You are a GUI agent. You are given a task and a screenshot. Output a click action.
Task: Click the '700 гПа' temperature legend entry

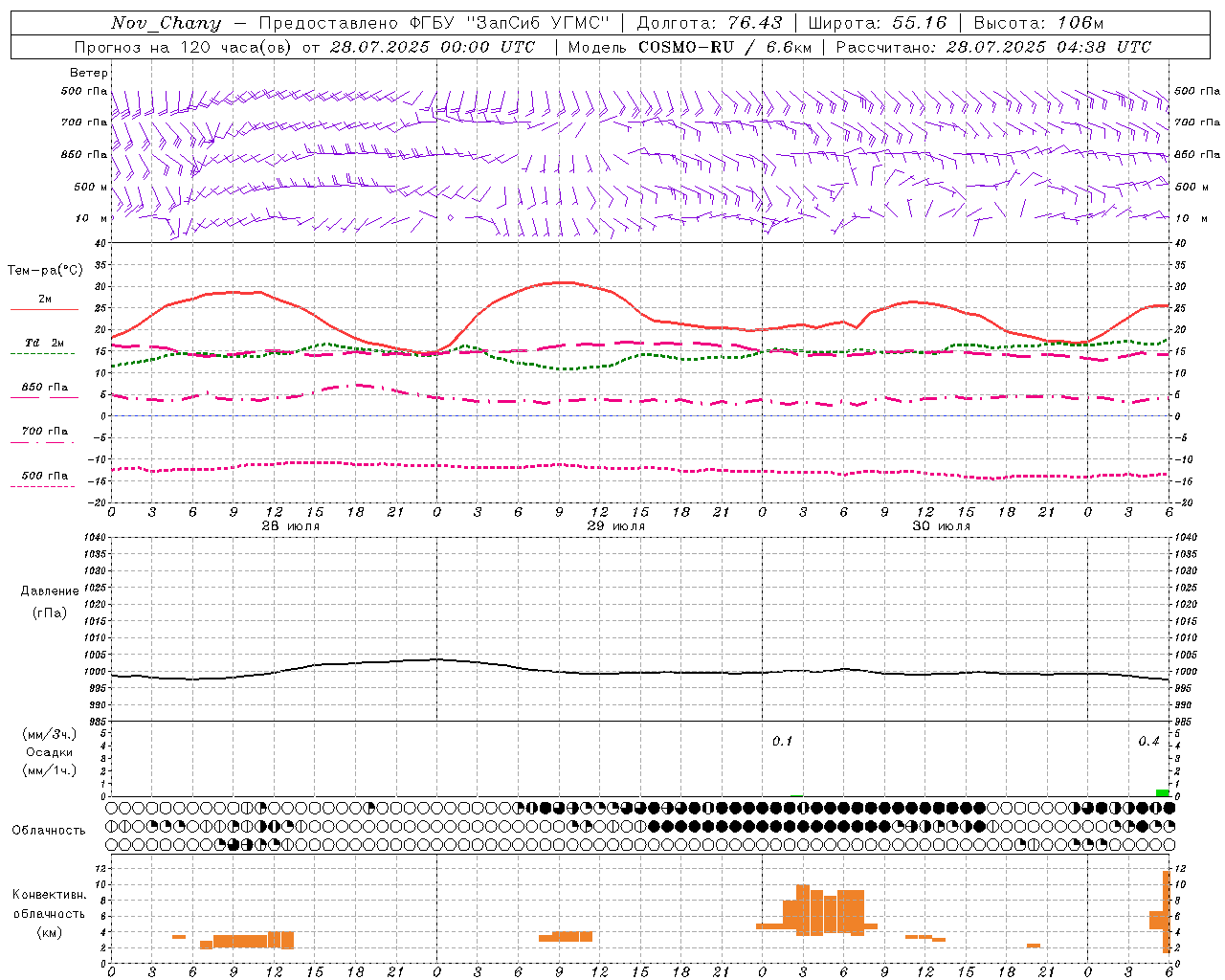pyautogui.click(x=45, y=431)
